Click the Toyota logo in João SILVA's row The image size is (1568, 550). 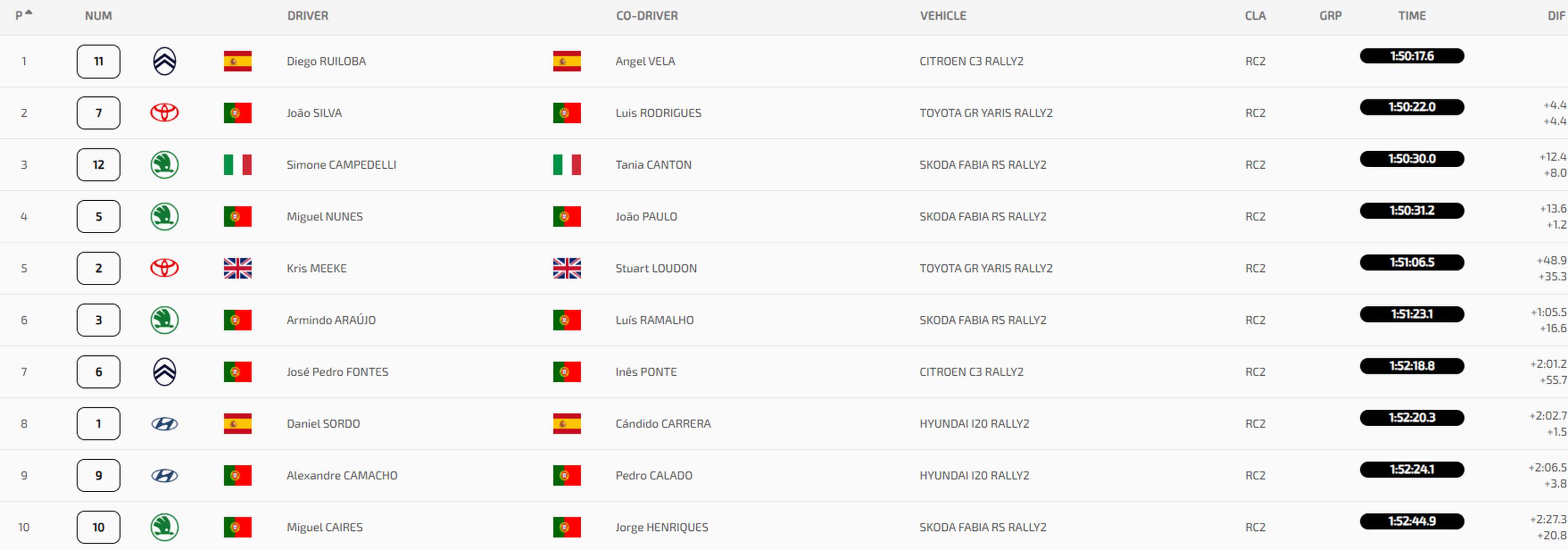tap(164, 113)
